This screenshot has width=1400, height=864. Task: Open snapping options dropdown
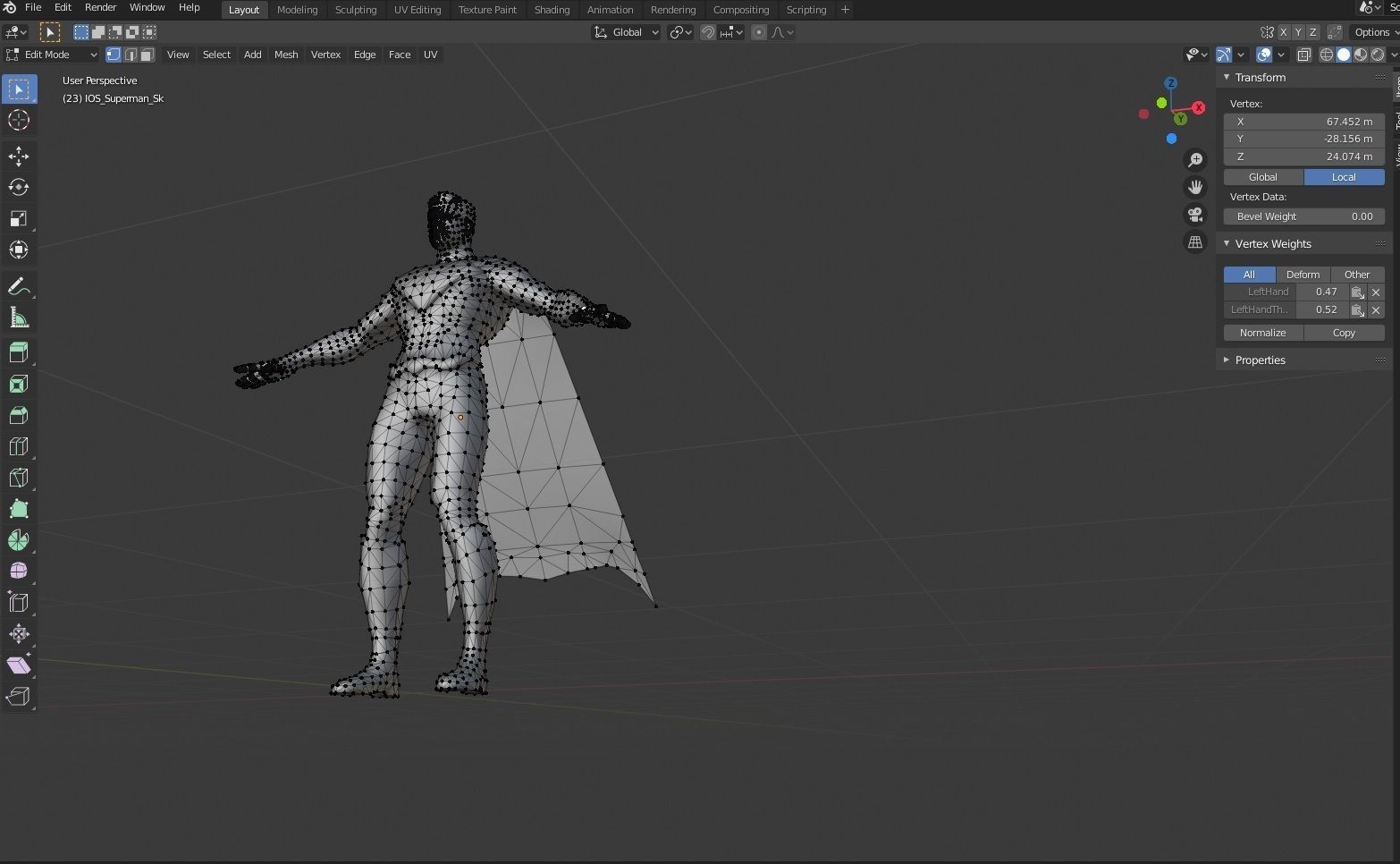click(732, 32)
